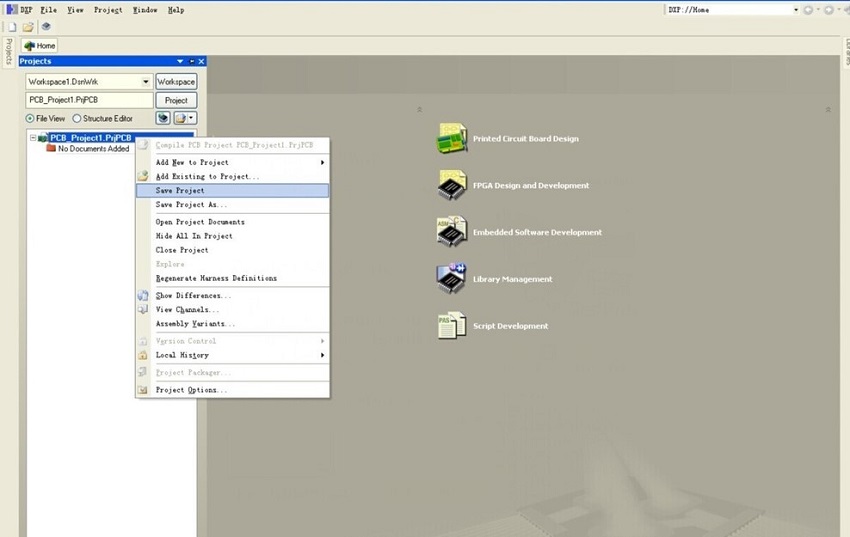The width and height of the screenshot is (850, 537).
Task: Click the new document toolbar icon
Action: point(12,27)
